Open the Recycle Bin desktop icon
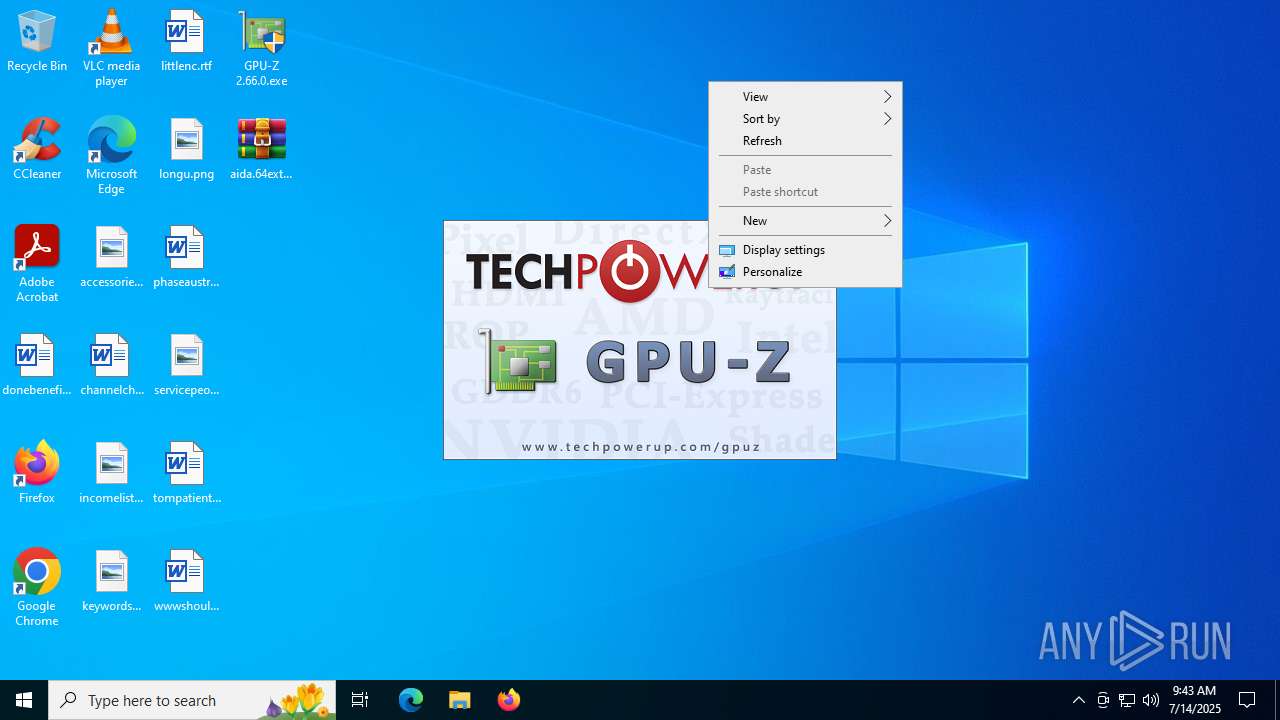 (x=37, y=42)
